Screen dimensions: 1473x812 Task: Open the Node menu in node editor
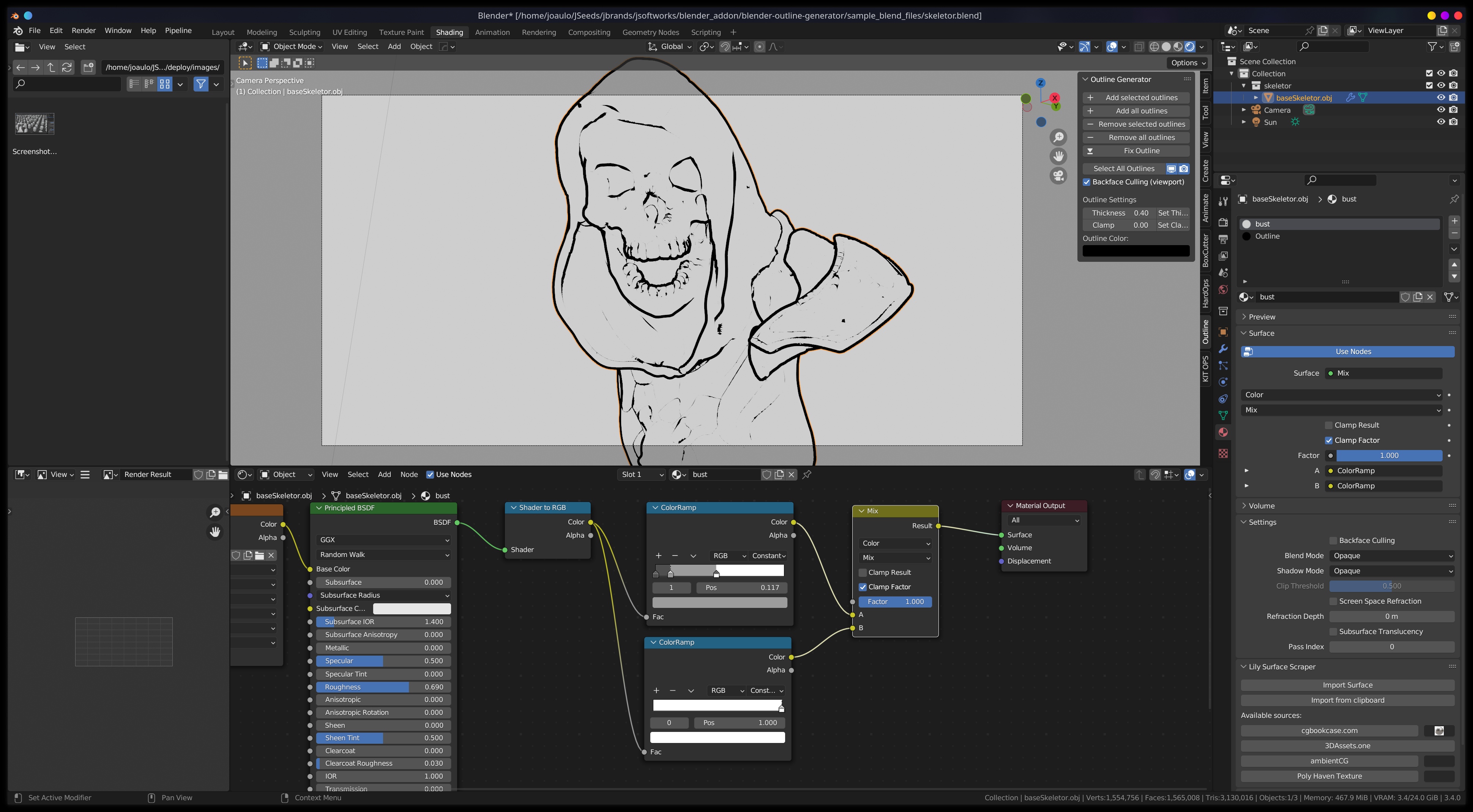coord(409,475)
